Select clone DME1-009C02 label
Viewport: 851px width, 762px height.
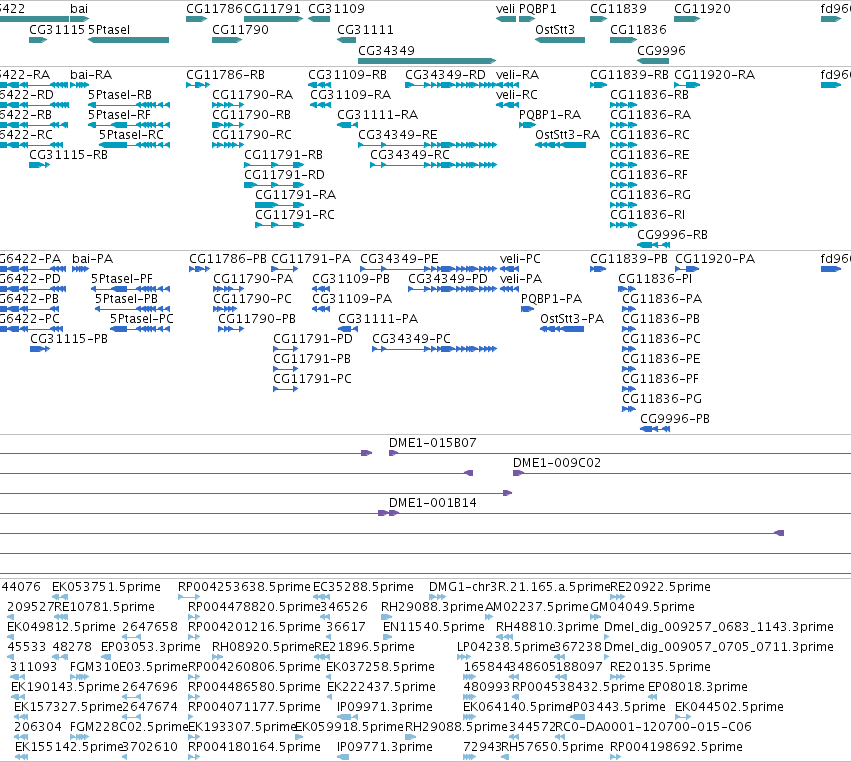point(557,462)
